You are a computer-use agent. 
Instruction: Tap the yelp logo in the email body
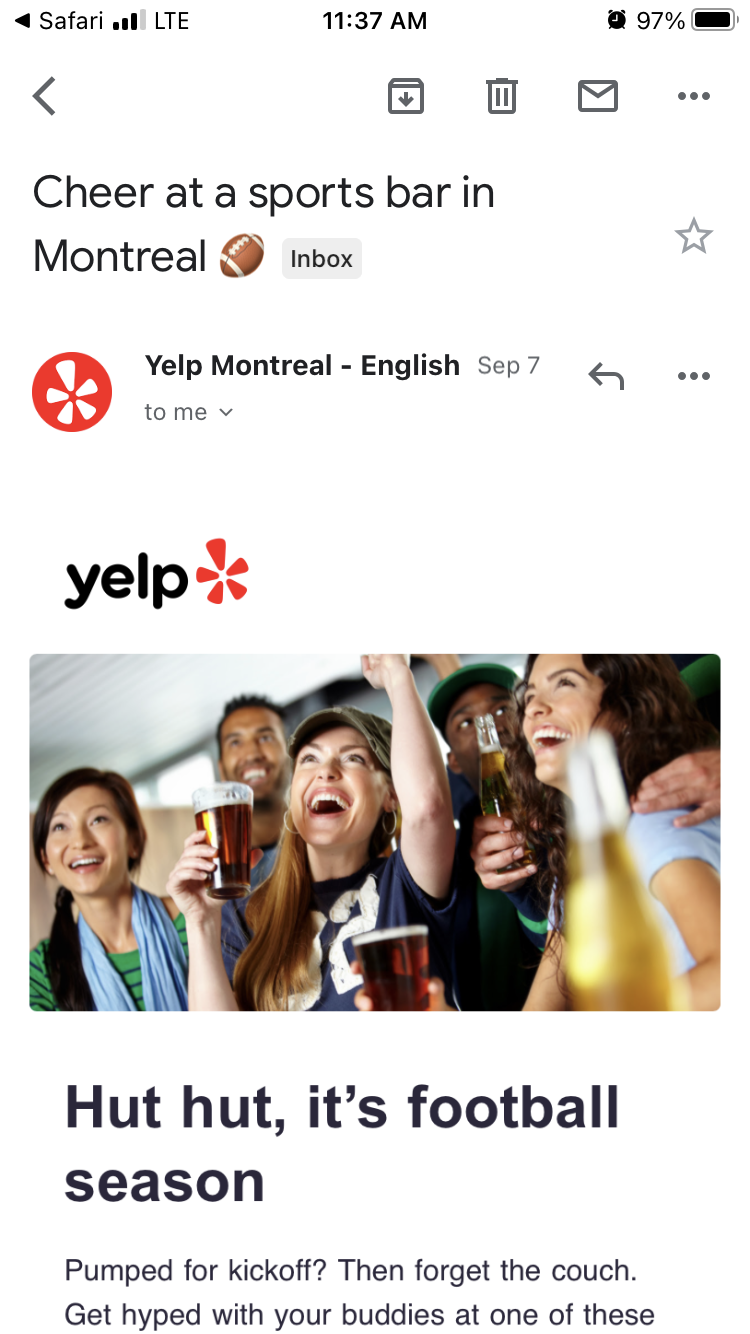point(156,575)
